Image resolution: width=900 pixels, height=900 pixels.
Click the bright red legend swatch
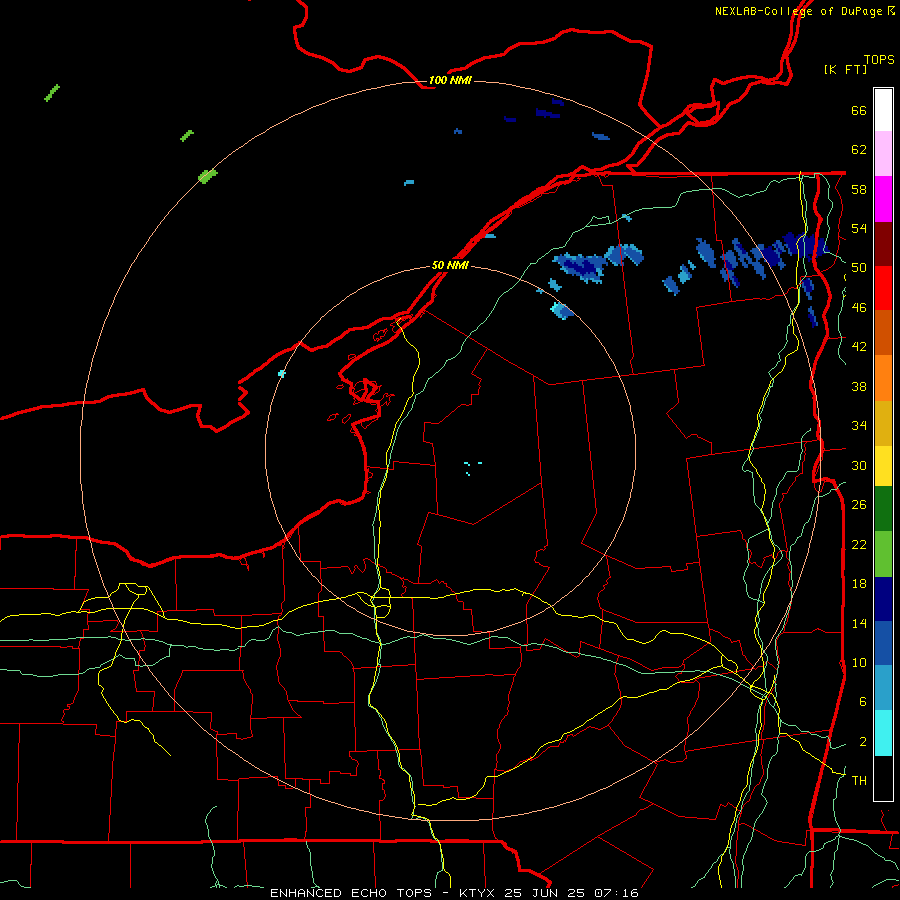pyautogui.click(x=883, y=288)
